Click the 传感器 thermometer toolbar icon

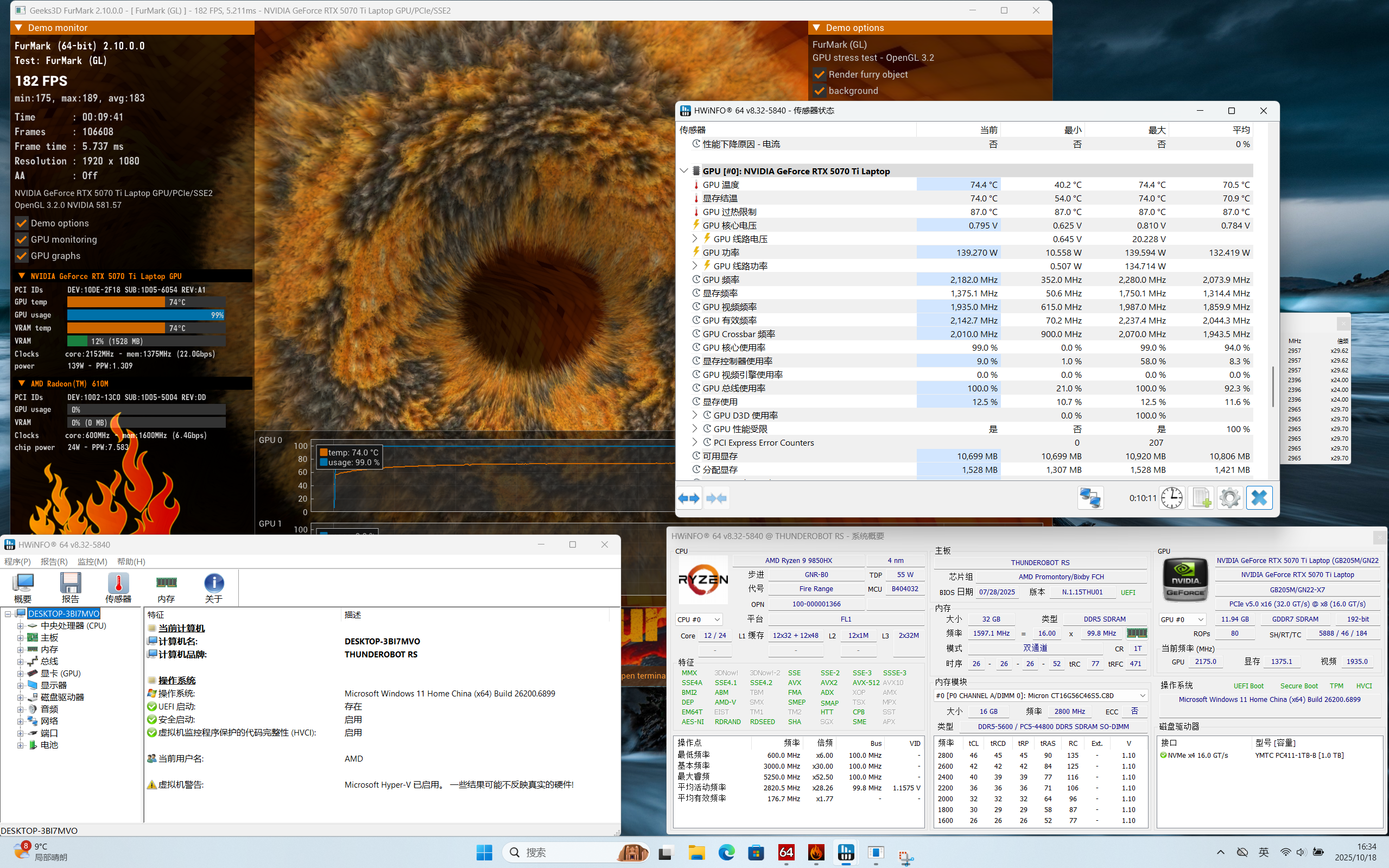point(118,587)
